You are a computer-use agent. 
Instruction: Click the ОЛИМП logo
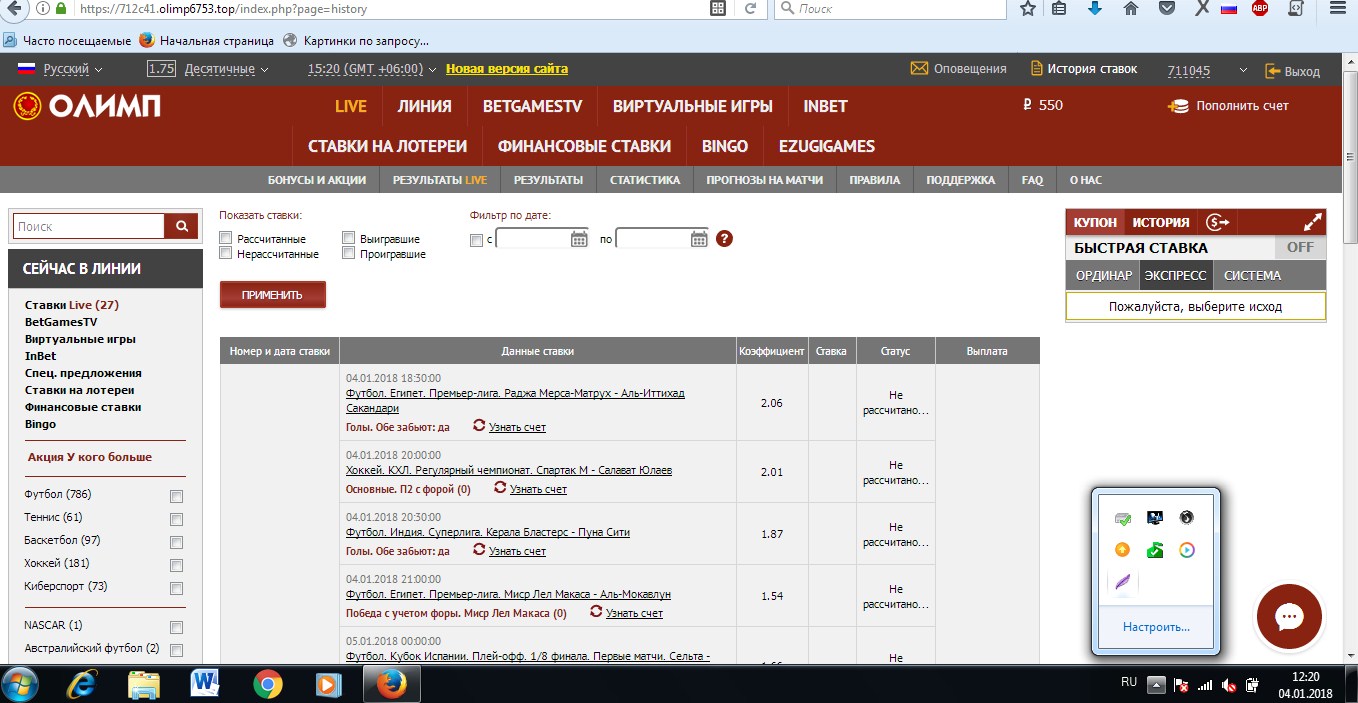[86, 106]
